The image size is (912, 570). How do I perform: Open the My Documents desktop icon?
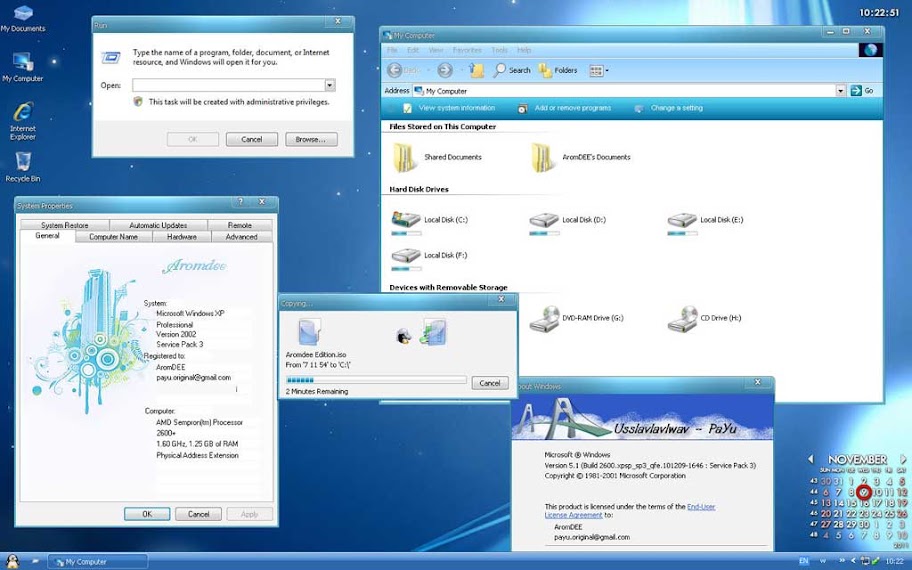23,18
